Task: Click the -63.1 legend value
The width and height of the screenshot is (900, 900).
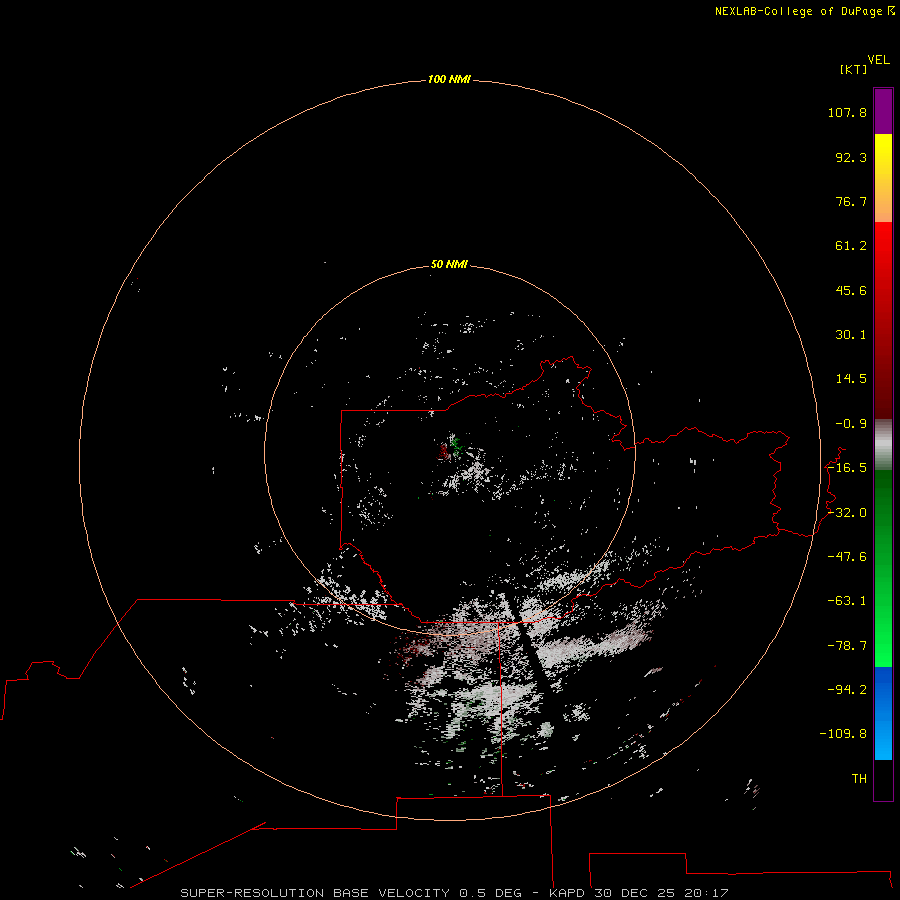Action: click(847, 601)
